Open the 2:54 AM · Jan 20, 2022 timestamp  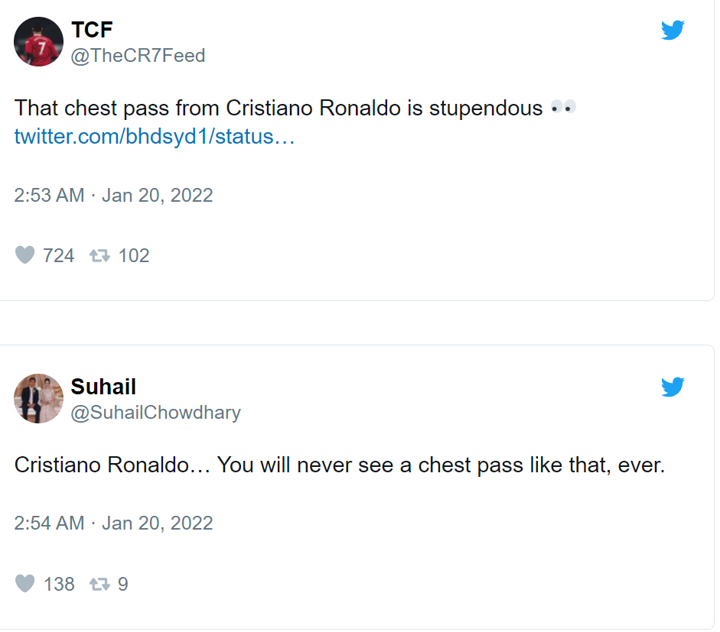tap(113, 523)
